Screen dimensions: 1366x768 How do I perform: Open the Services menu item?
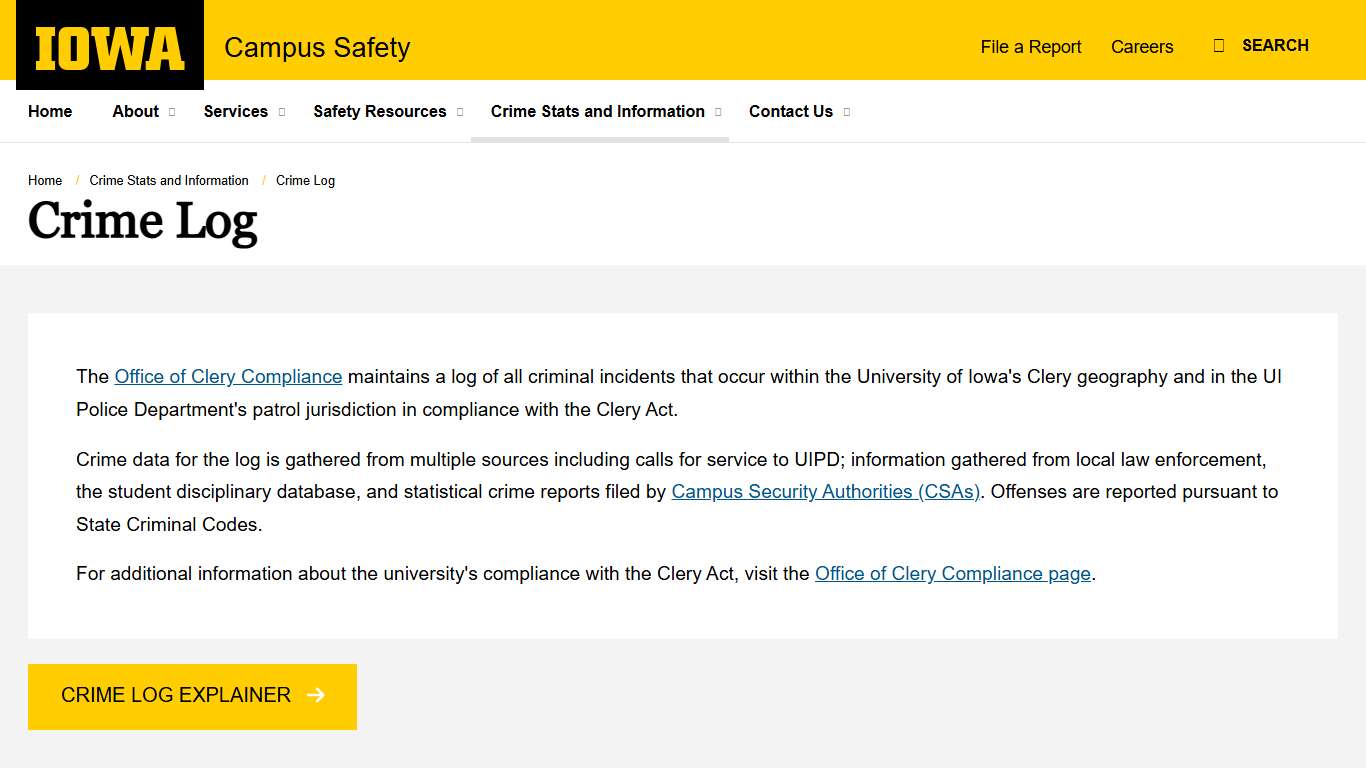[x=235, y=112]
